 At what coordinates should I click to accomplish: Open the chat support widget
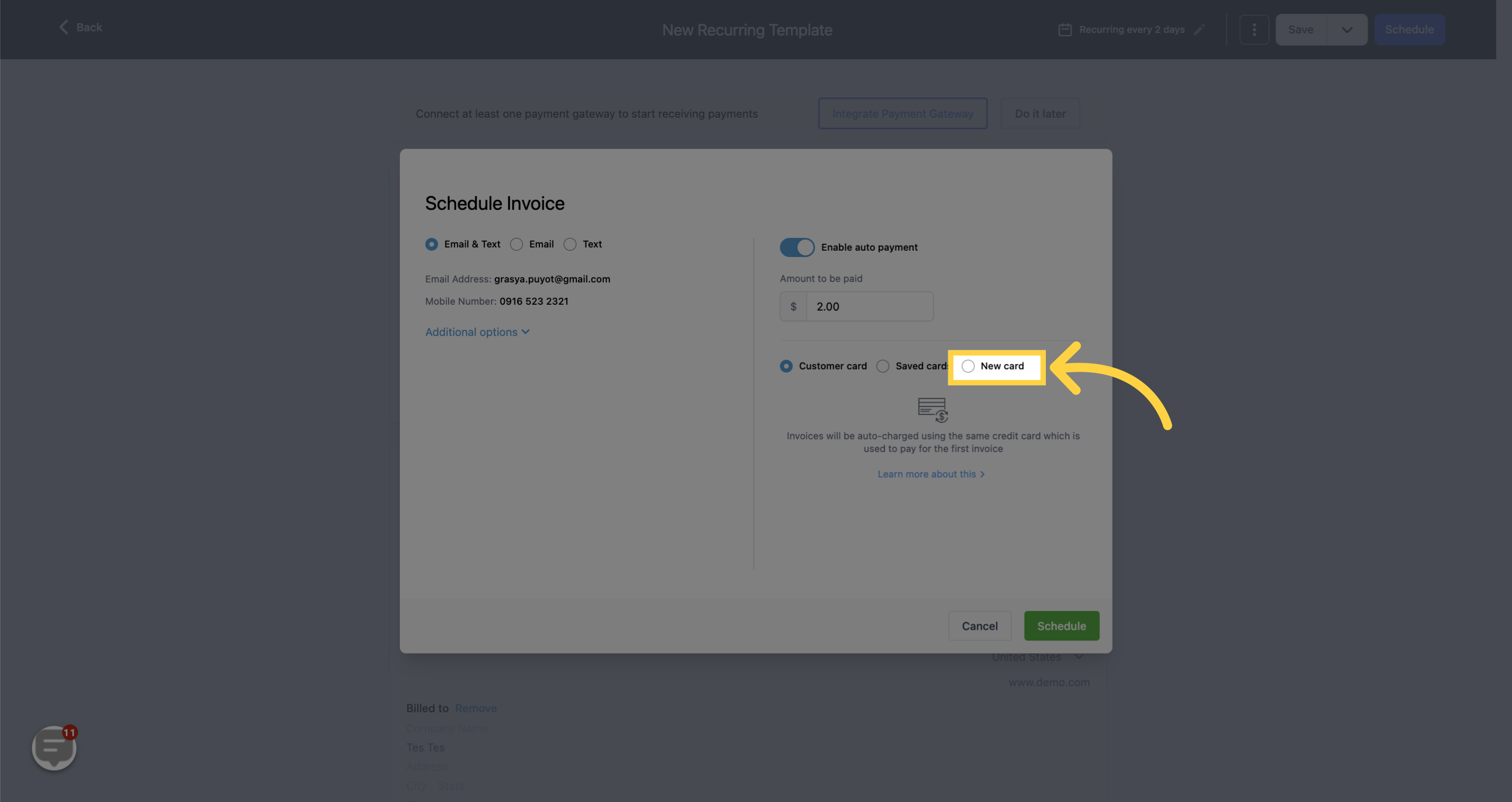pyautogui.click(x=54, y=748)
